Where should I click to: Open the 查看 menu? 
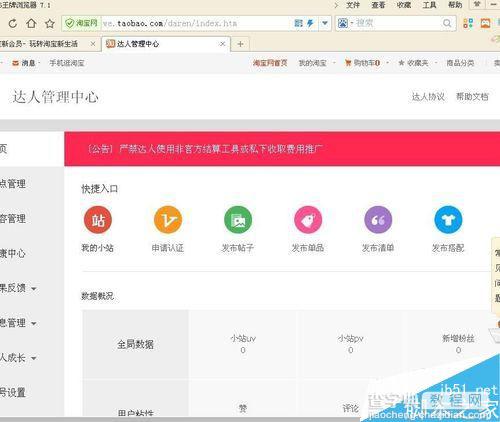click(x=378, y=5)
